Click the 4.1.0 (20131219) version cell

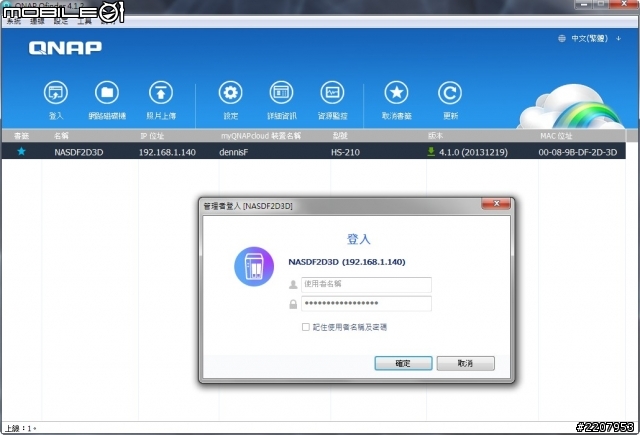click(x=473, y=152)
